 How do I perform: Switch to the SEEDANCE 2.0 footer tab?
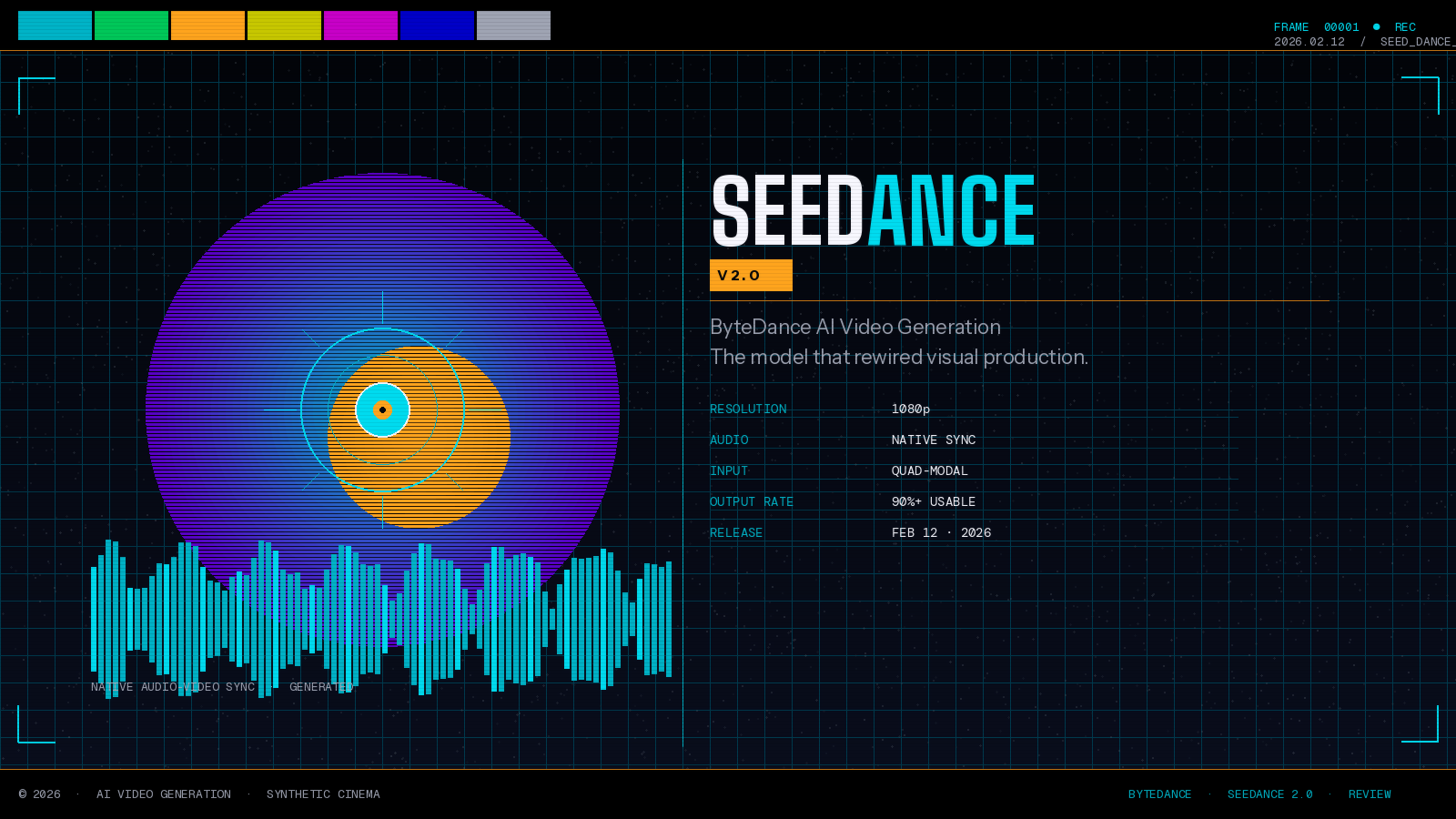[1270, 794]
